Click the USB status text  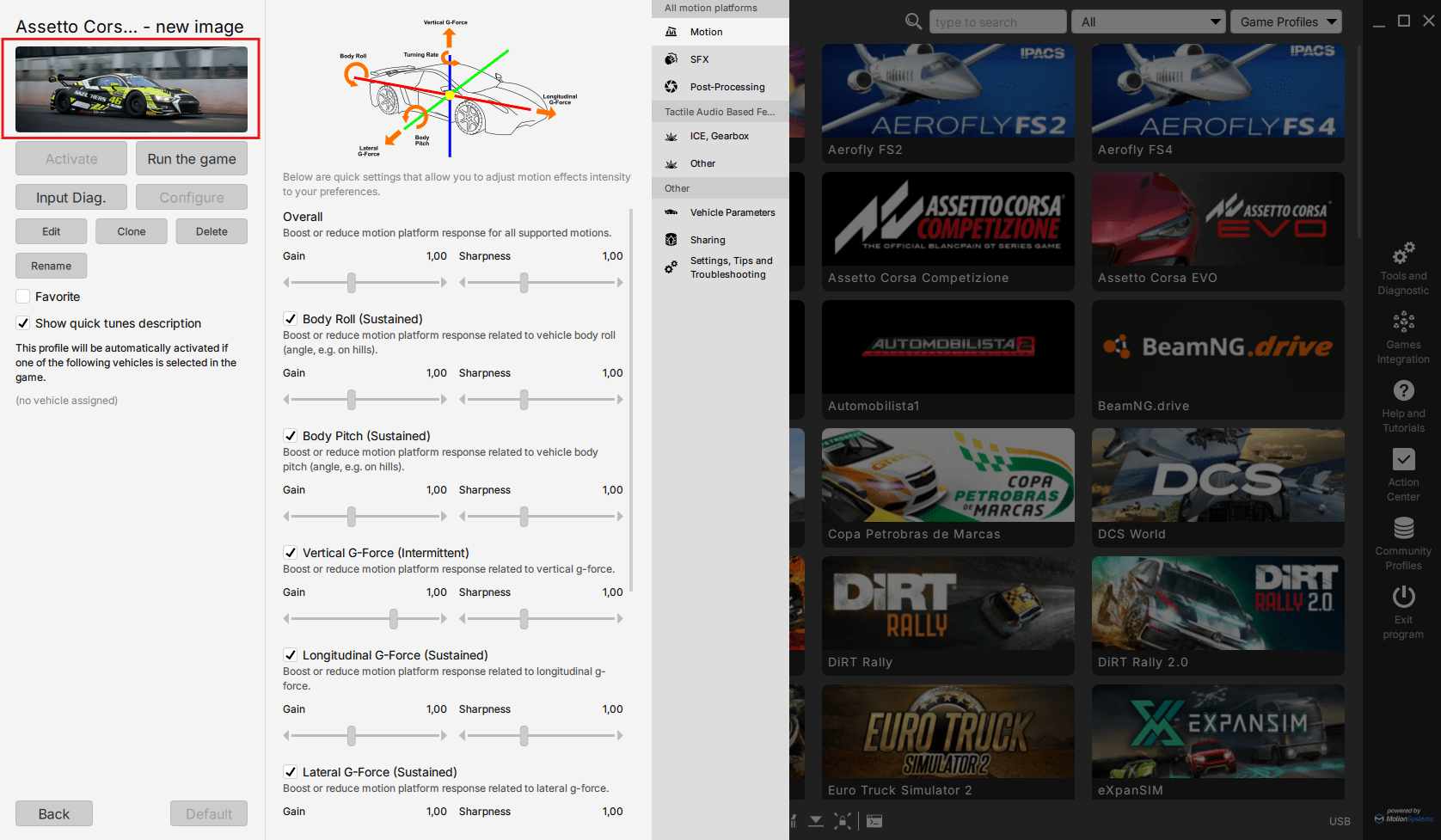click(1340, 821)
